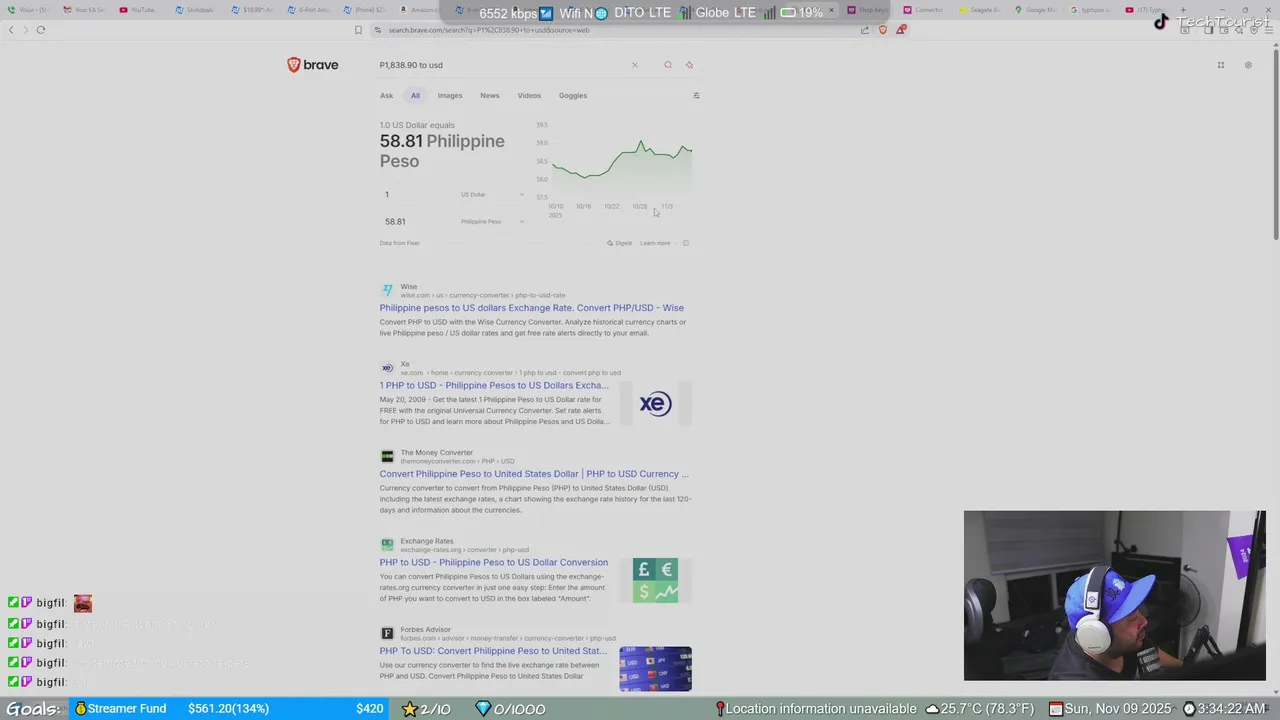The width and height of the screenshot is (1280, 720).
Task: Click the '1.0 US Dollar equals' text
Action: coord(417,125)
